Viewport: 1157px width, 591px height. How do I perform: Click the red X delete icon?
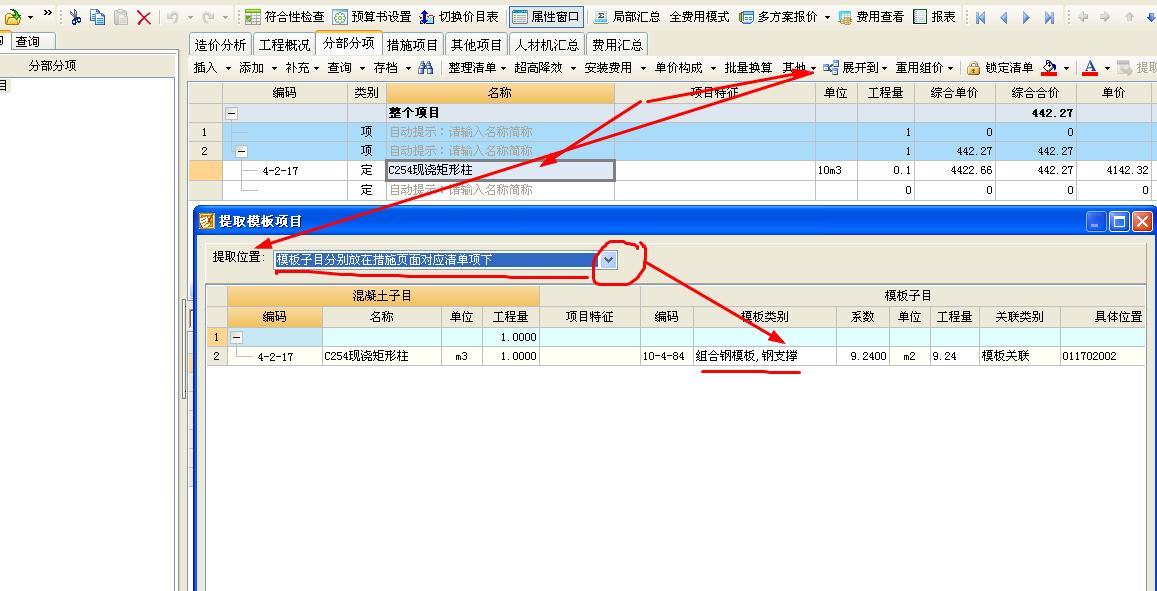pos(144,17)
